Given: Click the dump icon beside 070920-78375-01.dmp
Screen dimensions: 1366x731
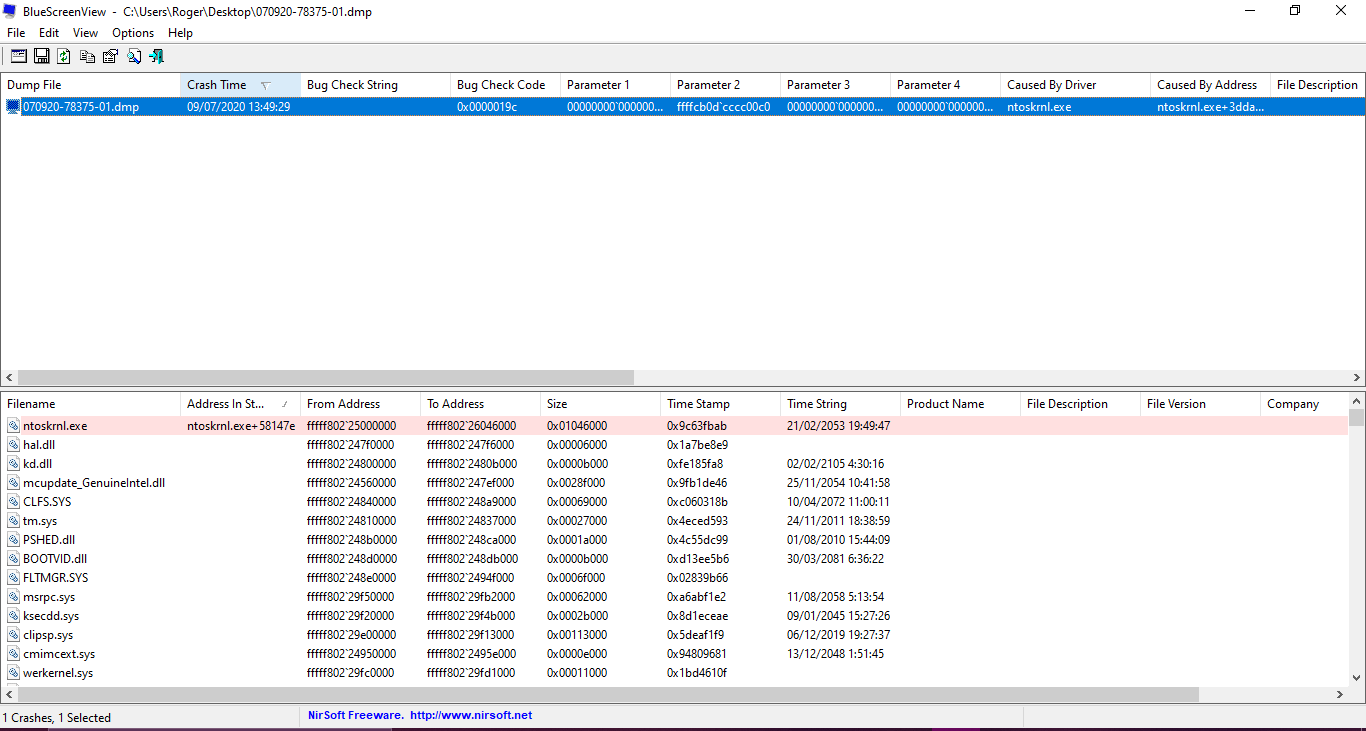Looking at the screenshot, I should [13, 107].
